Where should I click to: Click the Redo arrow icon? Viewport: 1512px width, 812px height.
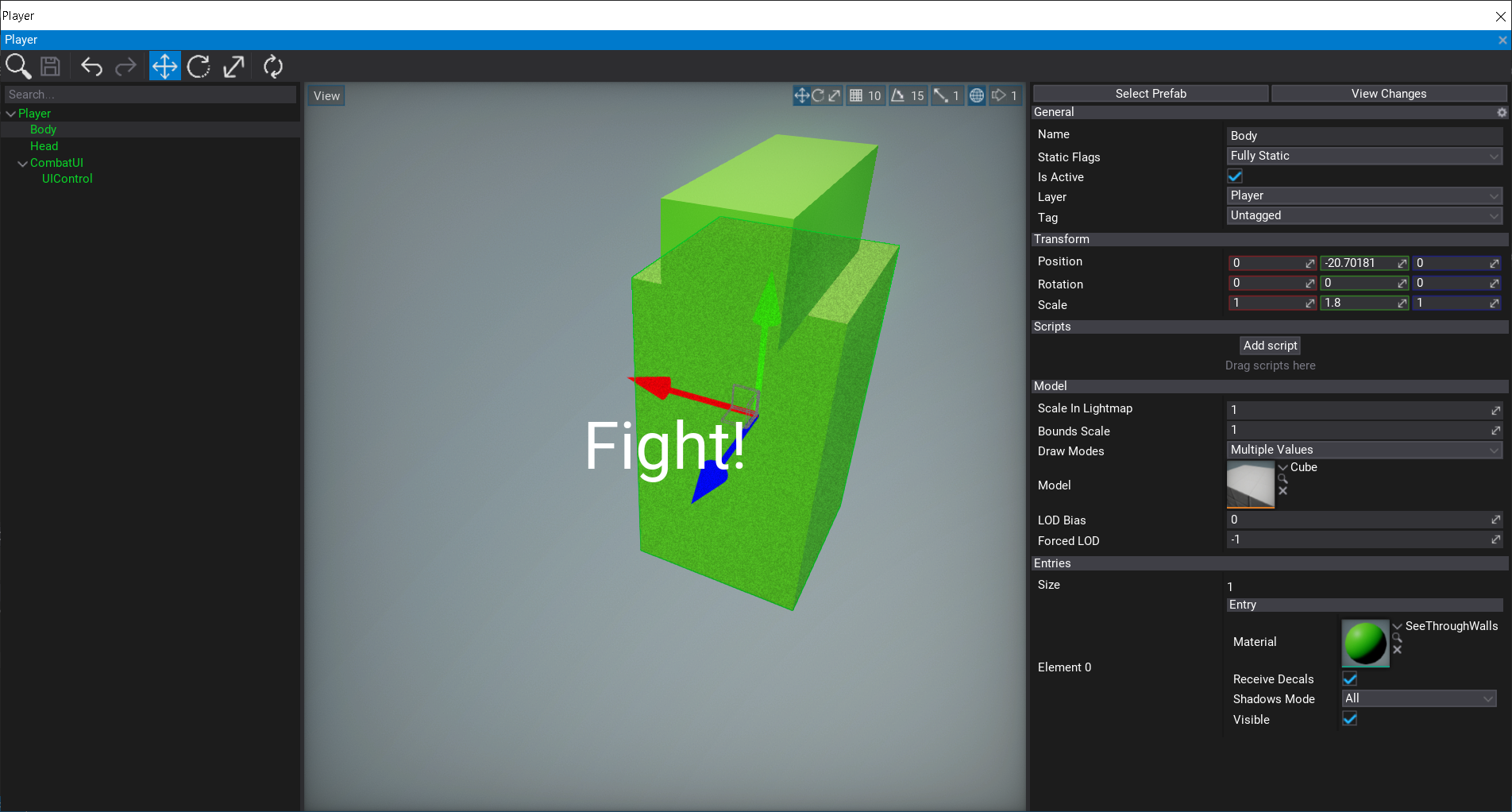[125, 66]
